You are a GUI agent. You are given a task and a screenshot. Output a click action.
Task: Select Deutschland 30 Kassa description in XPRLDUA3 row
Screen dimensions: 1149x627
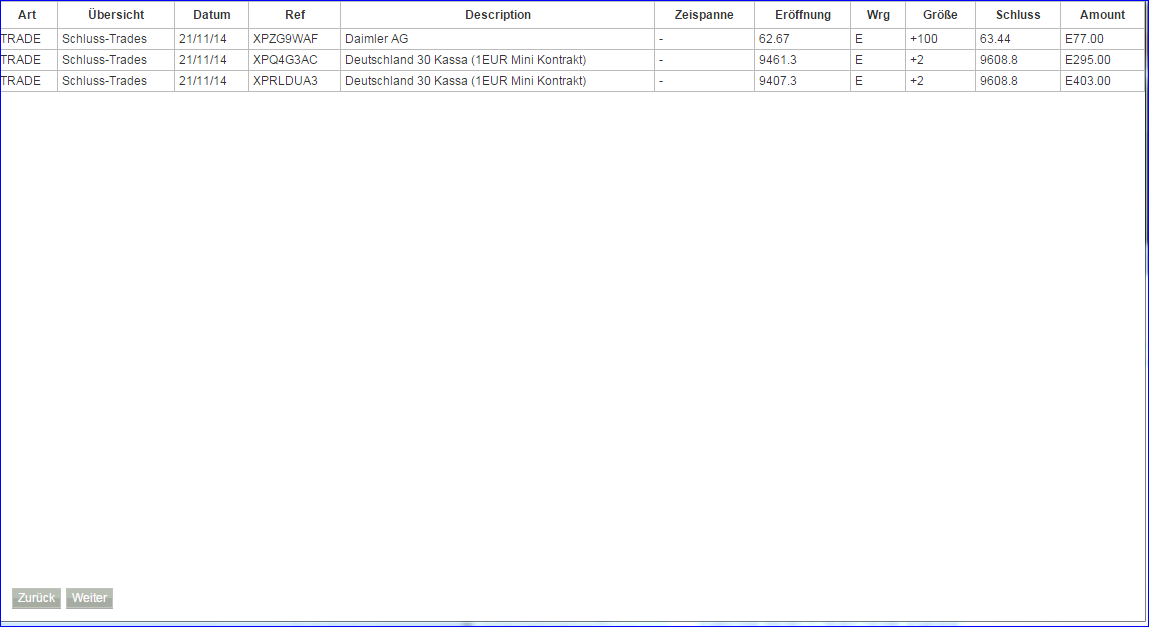(498, 81)
